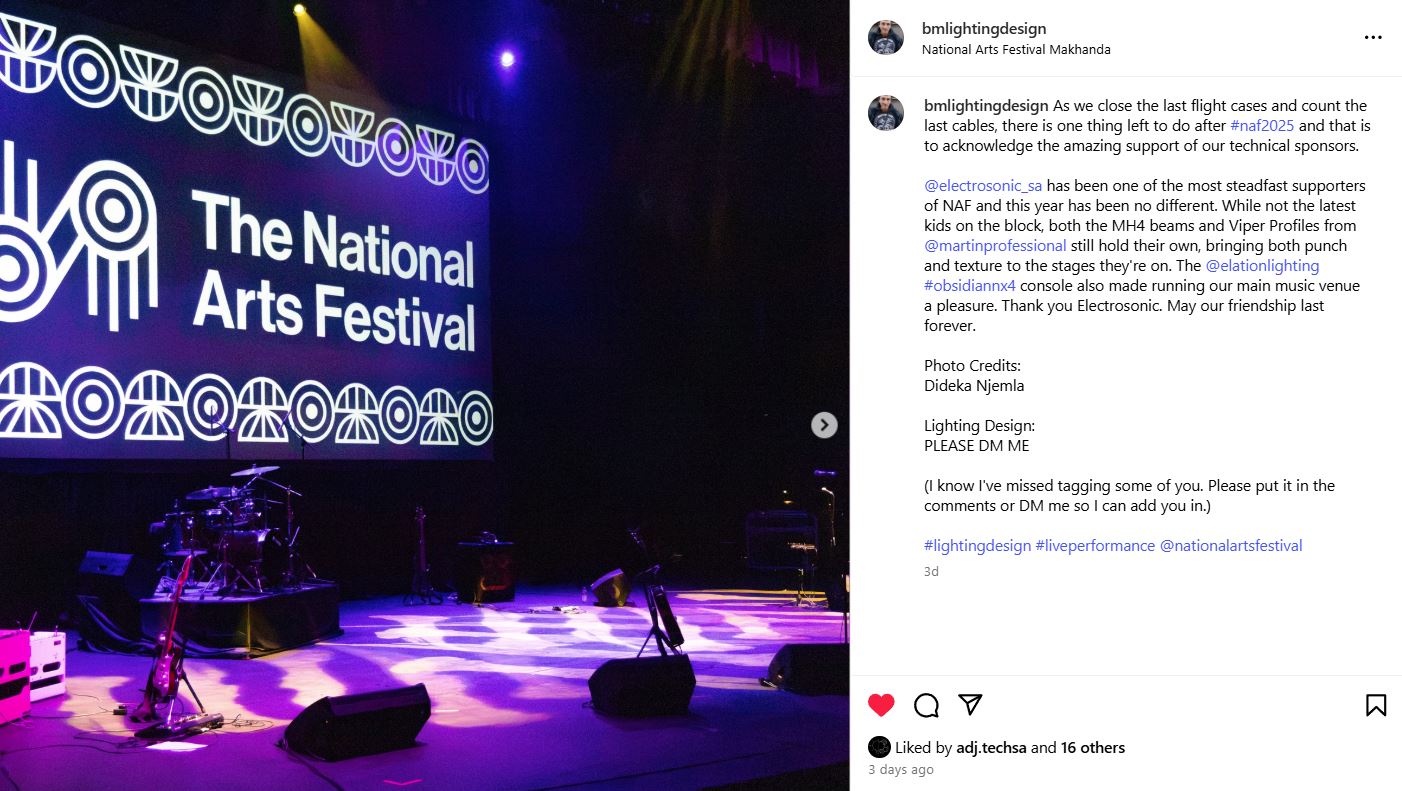View the 16 others who liked

click(1093, 747)
